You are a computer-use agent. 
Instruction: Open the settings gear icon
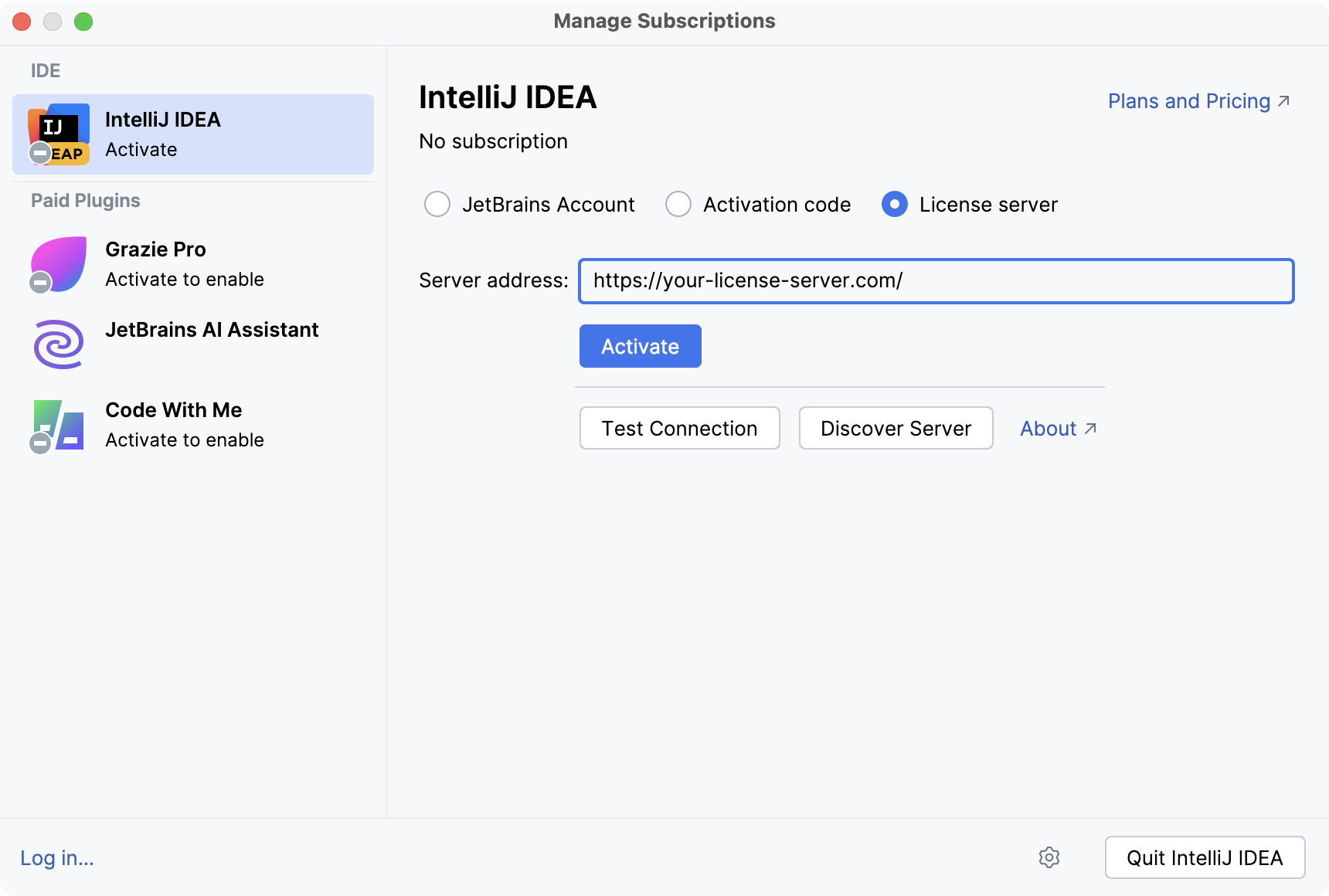pos(1049,857)
